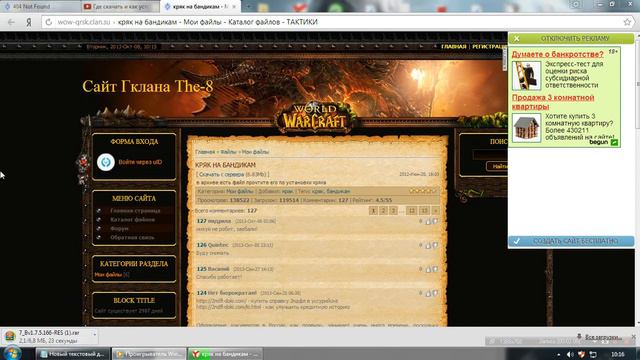Thumbs up comment 126 by Quiebec
Image resolution: width=640 pixels, height=360 pixels.
[x=428, y=245]
